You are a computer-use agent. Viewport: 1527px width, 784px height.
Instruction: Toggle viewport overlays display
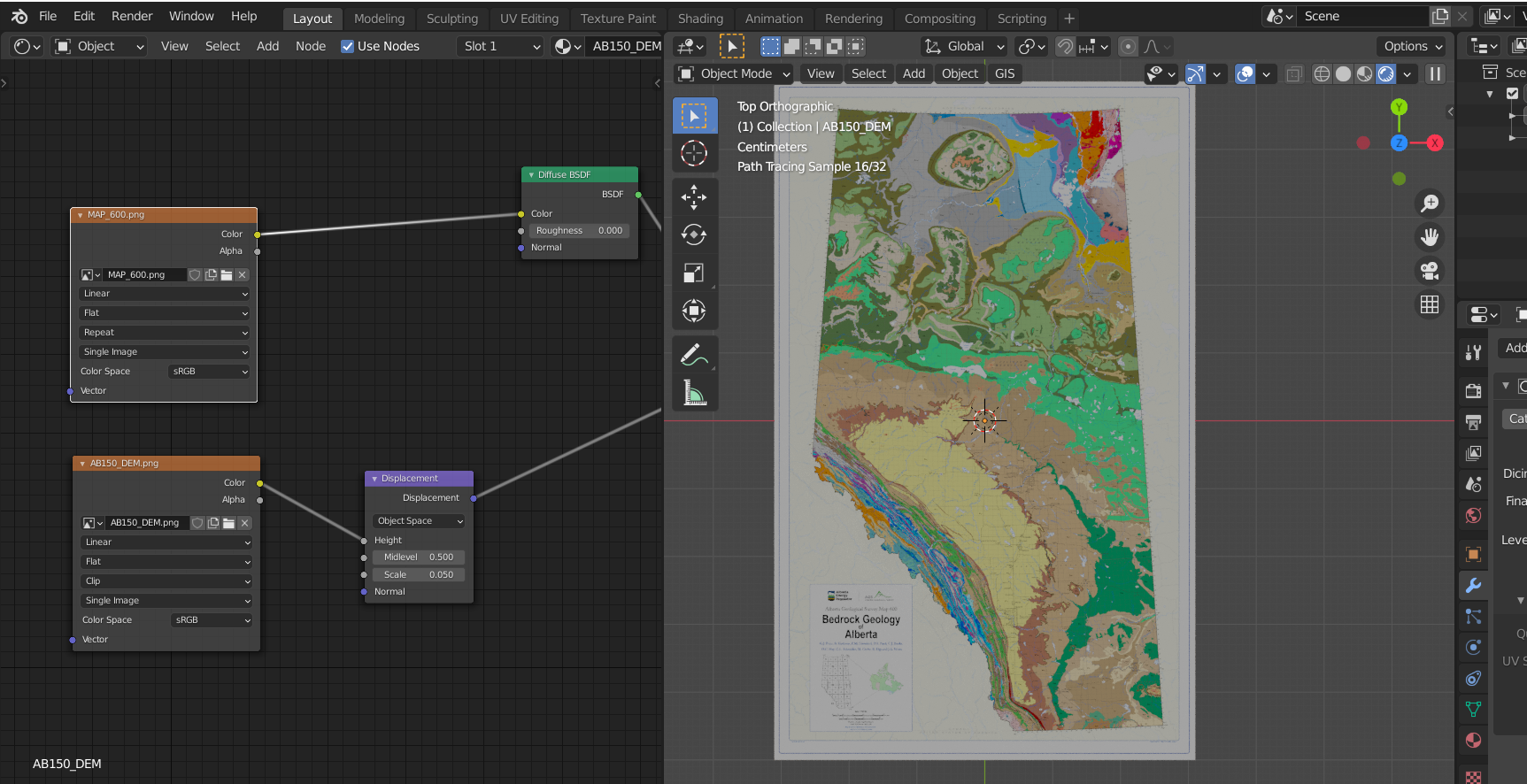pyautogui.click(x=1245, y=74)
